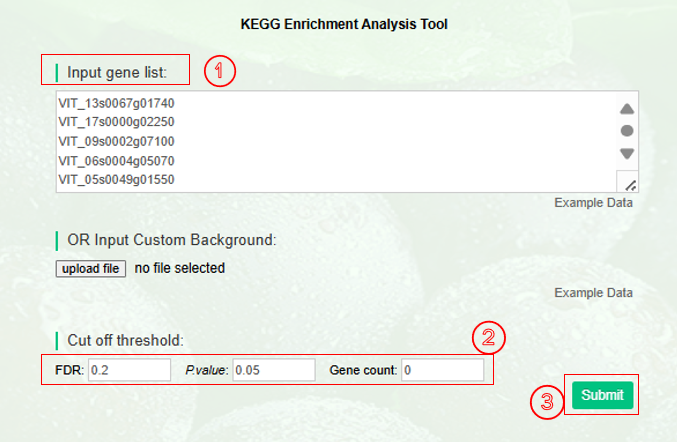This screenshot has height=442, width=677.
Task: Click the scroll-down arrow in gene list box
Action: (627, 153)
